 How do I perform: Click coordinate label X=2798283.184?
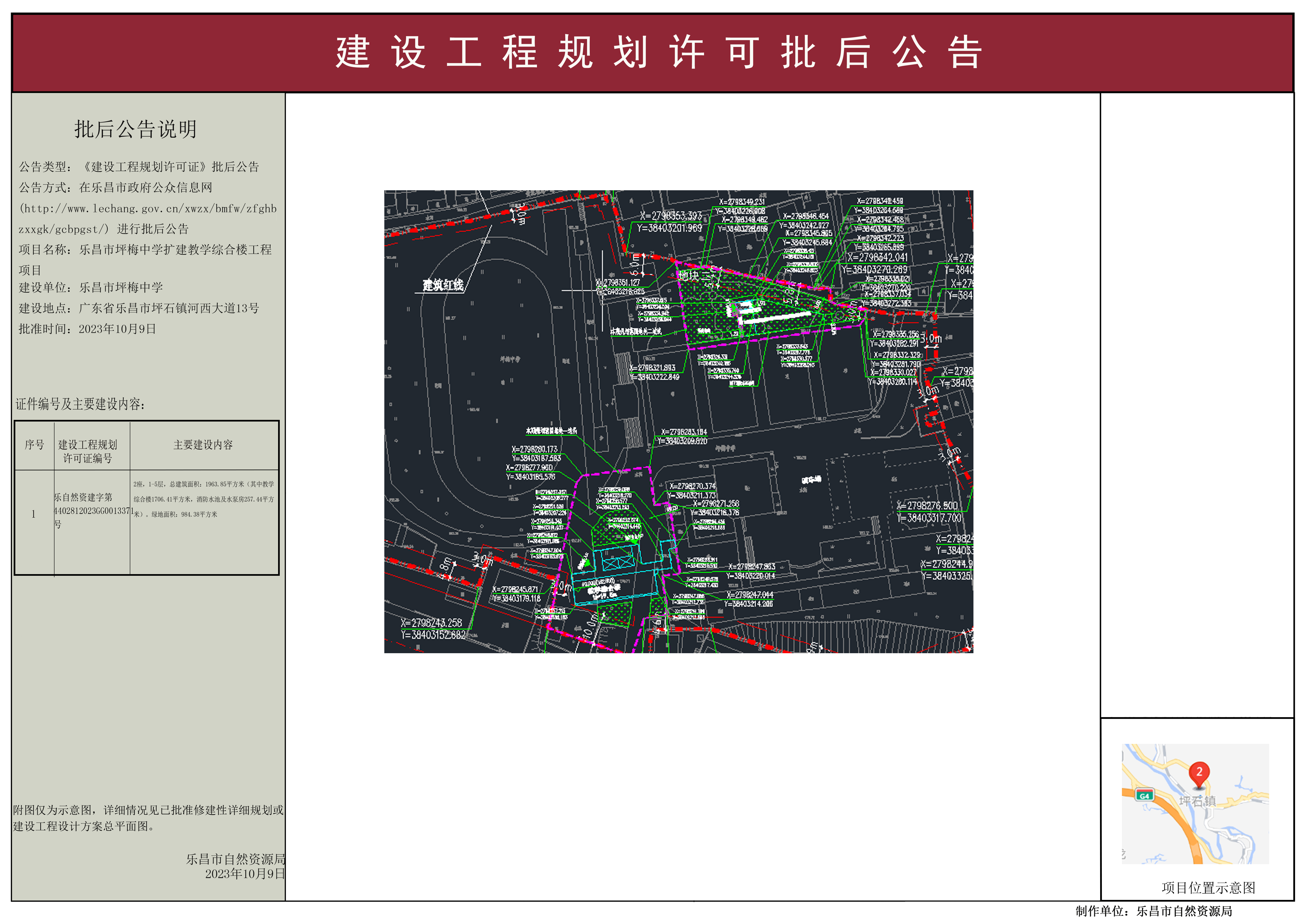tap(684, 432)
